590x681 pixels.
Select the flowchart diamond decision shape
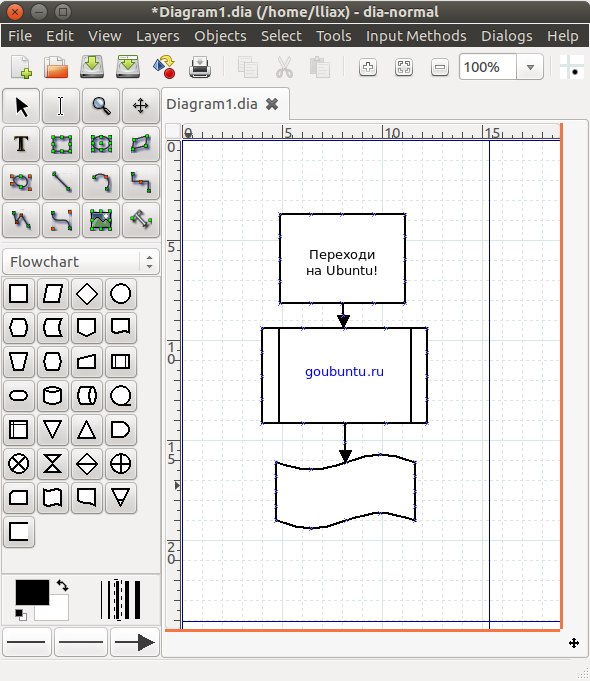pos(86,294)
